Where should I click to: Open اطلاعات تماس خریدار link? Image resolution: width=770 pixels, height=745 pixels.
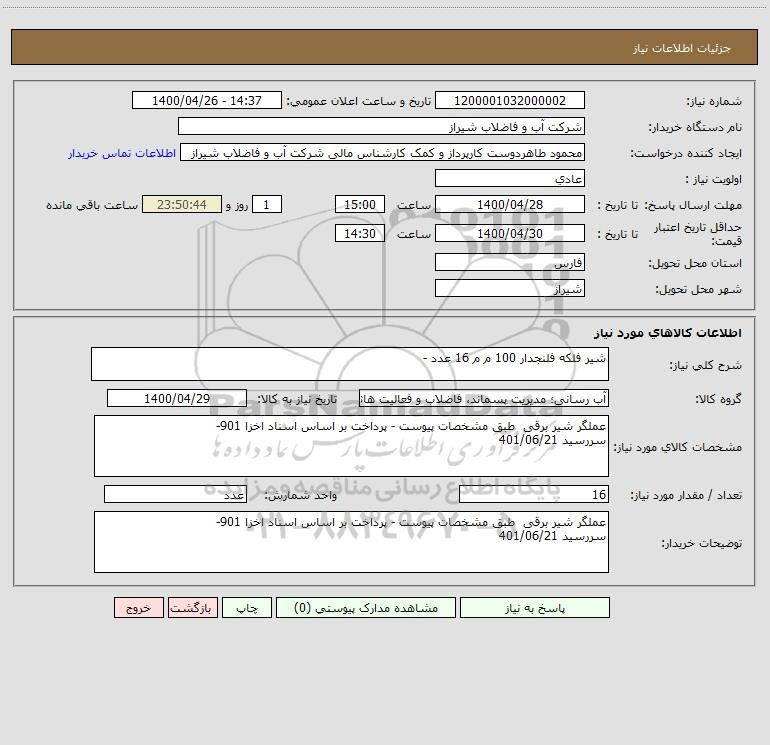122,153
